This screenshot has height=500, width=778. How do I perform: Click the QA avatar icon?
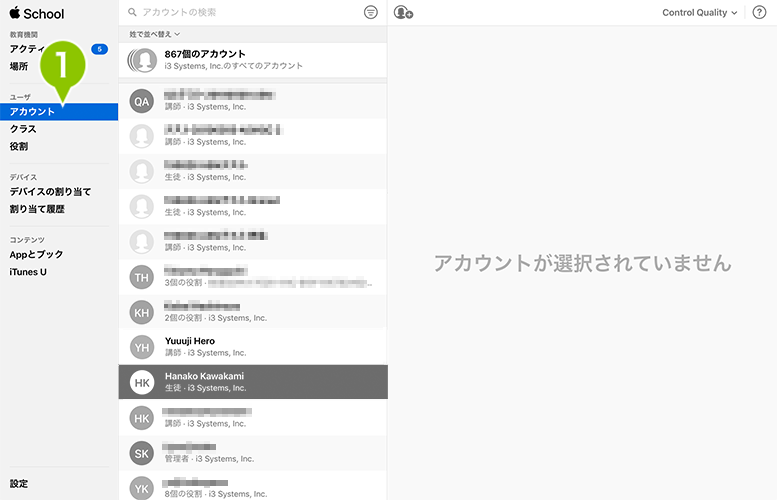point(141,101)
